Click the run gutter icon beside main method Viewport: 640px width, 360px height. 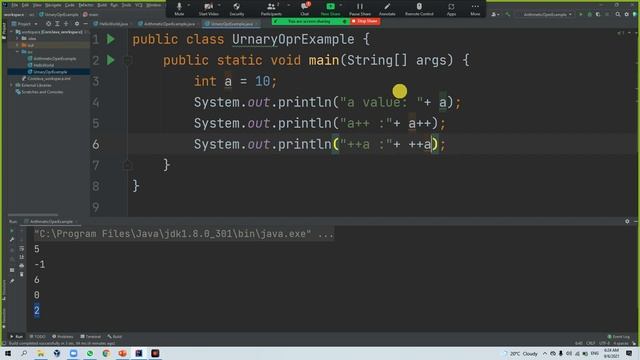pos(111,60)
